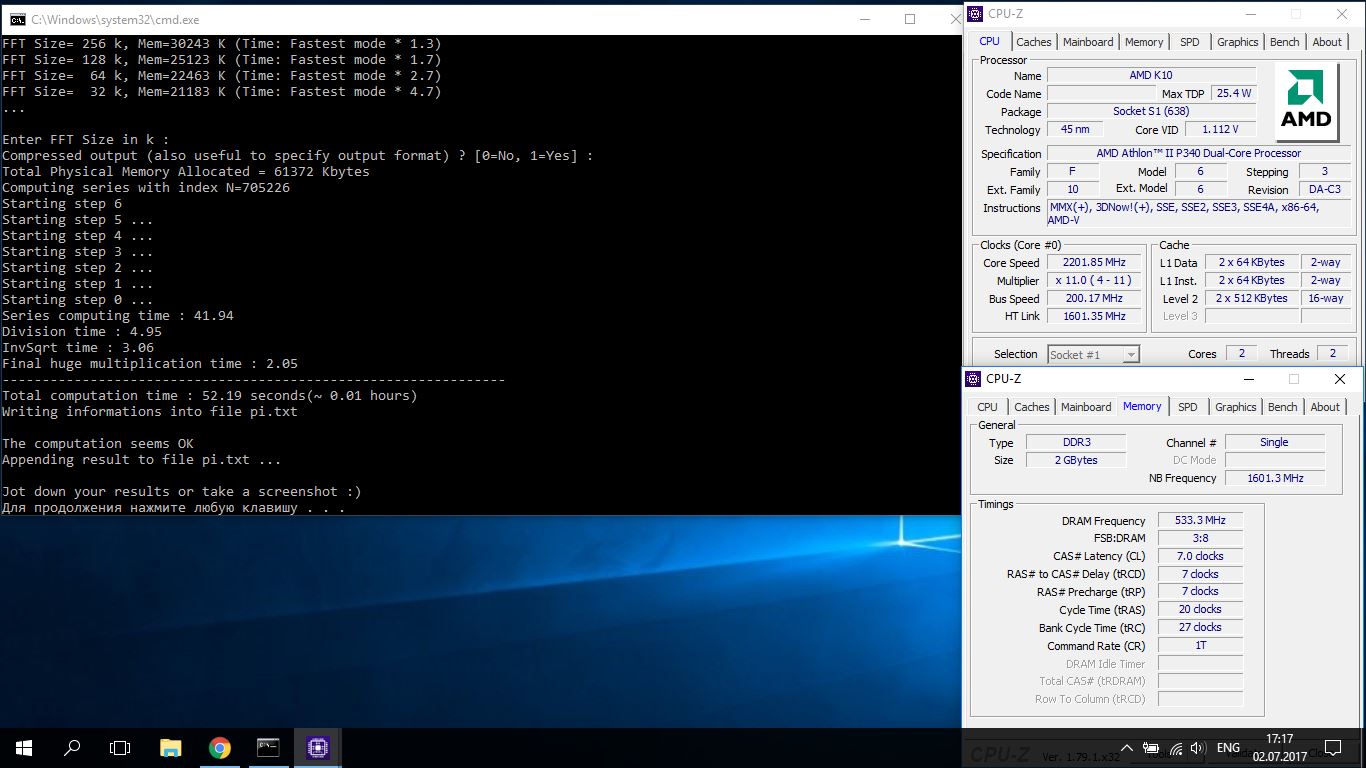
Task: Click the Revision value DA-C3
Action: point(1324,189)
